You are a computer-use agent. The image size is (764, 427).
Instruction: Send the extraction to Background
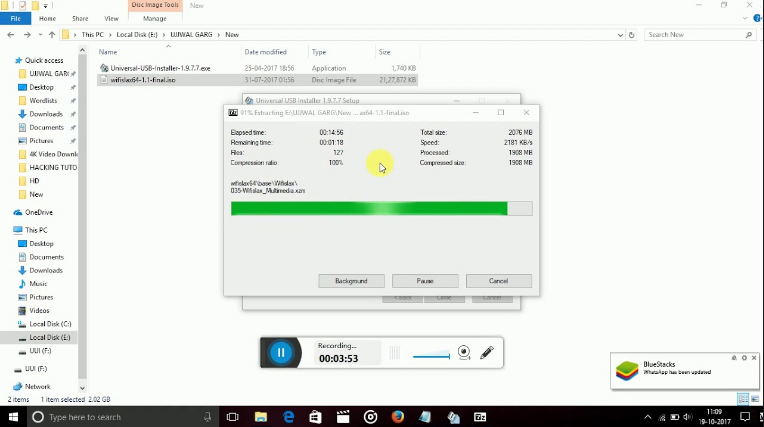[x=351, y=281]
